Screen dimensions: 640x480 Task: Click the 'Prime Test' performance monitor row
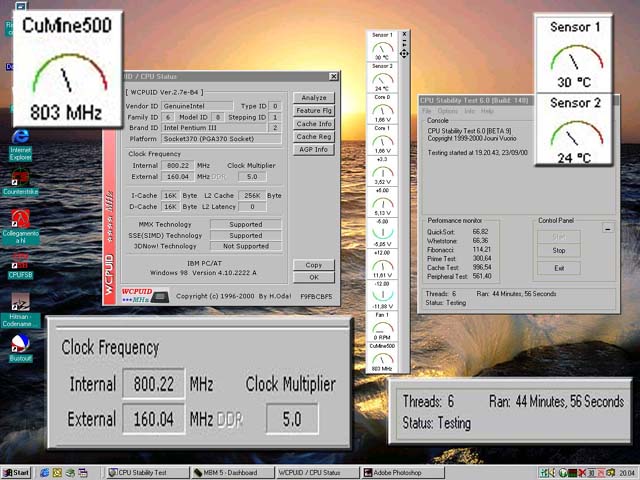[459, 258]
